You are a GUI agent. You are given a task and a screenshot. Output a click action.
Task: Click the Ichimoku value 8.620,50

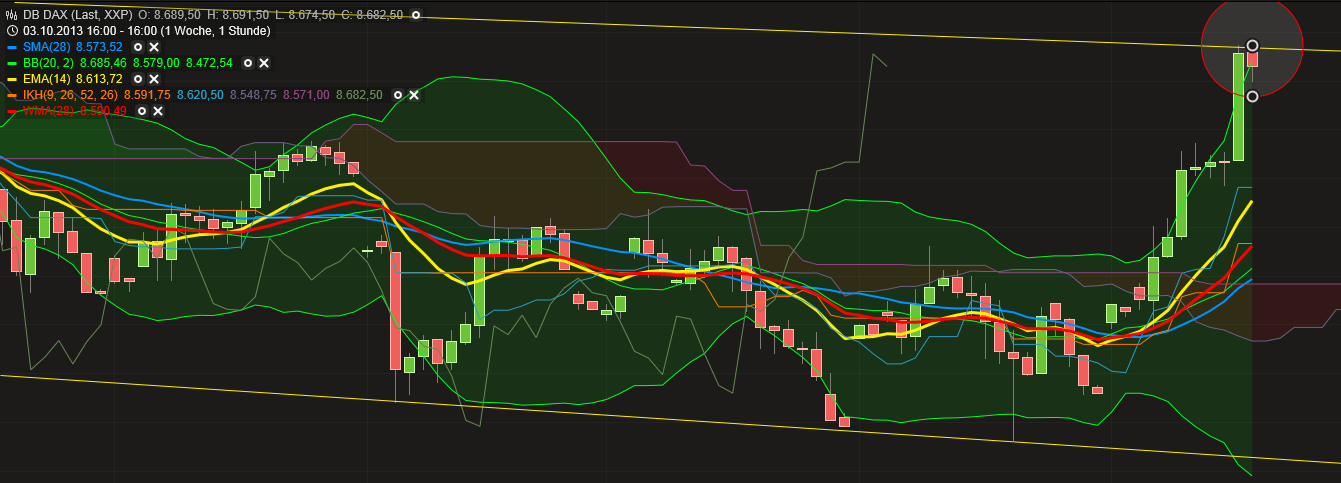pyautogui.click(x=200, y=95)
